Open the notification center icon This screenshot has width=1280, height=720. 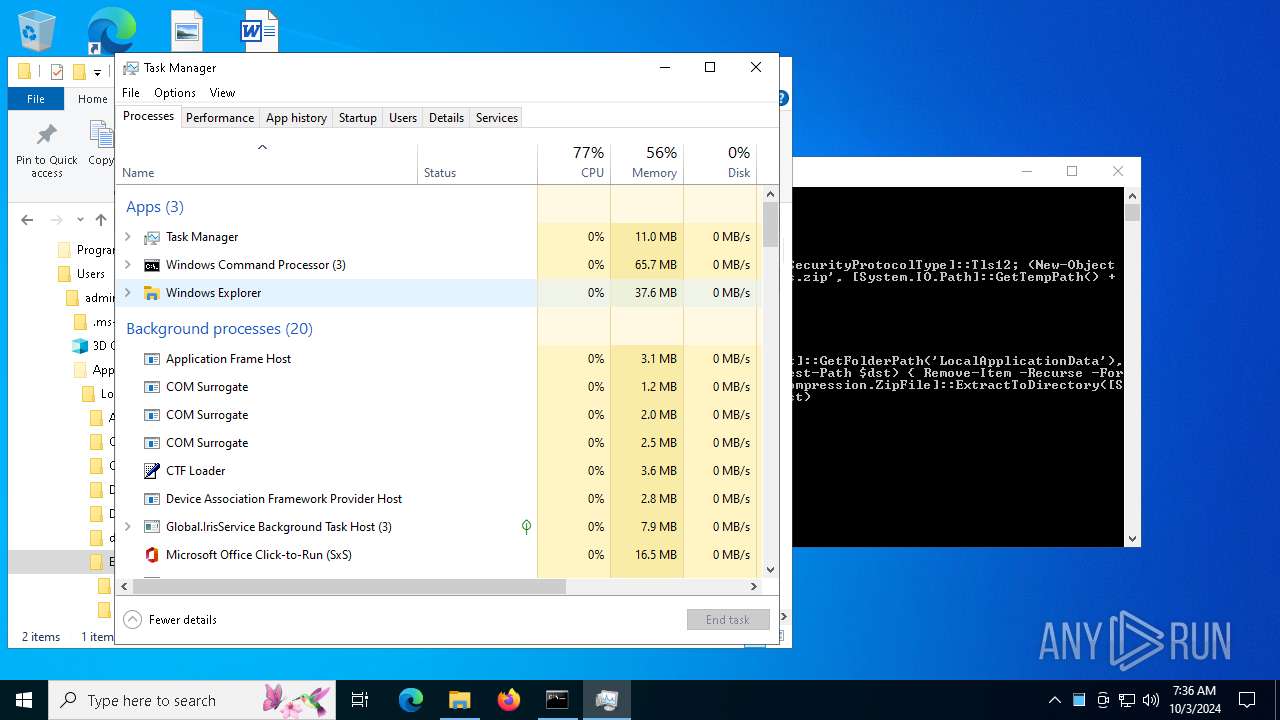(x=1247, y=700)
